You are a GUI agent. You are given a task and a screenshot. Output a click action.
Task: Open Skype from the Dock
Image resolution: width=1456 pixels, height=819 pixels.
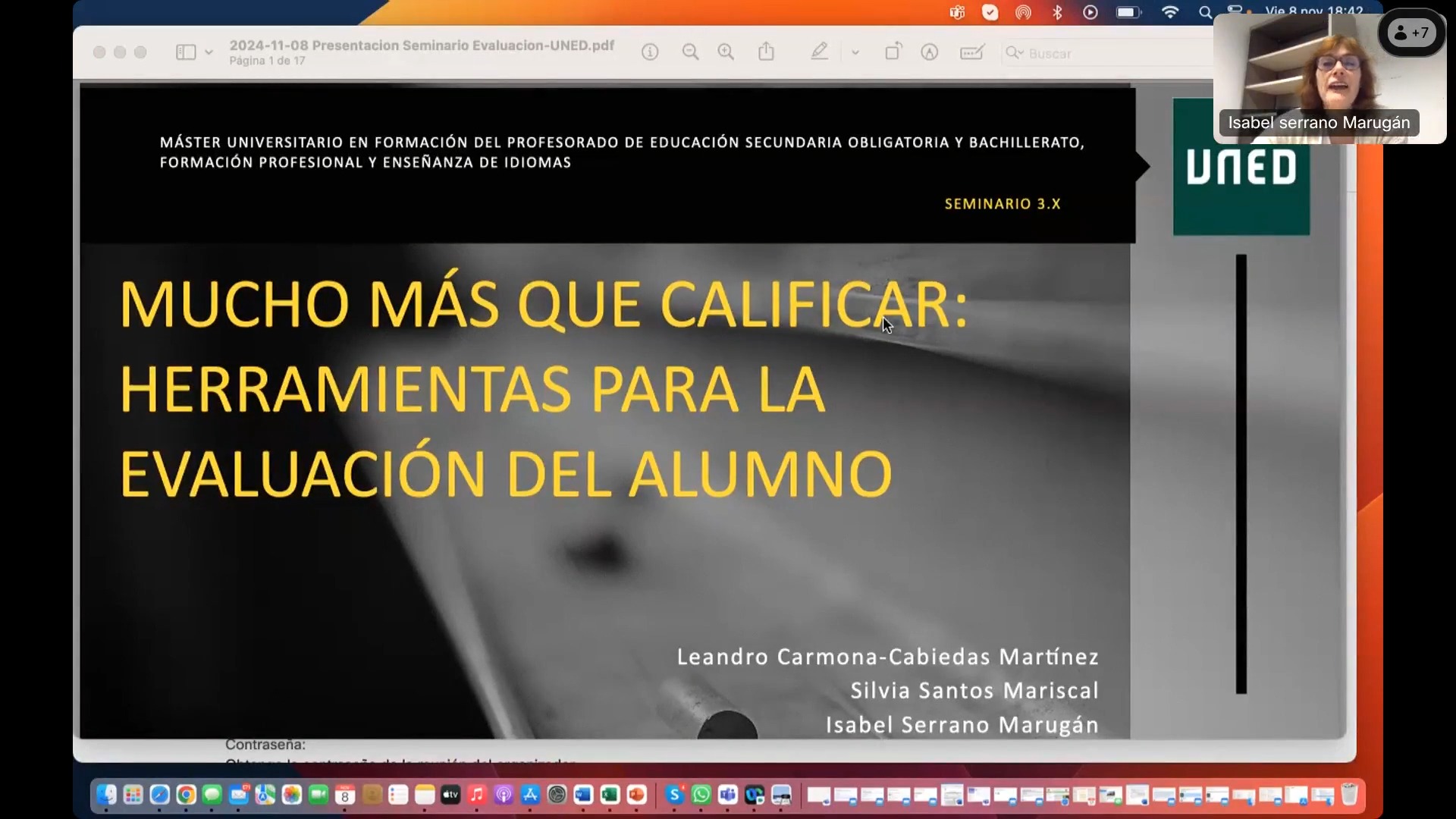[674, 794]
